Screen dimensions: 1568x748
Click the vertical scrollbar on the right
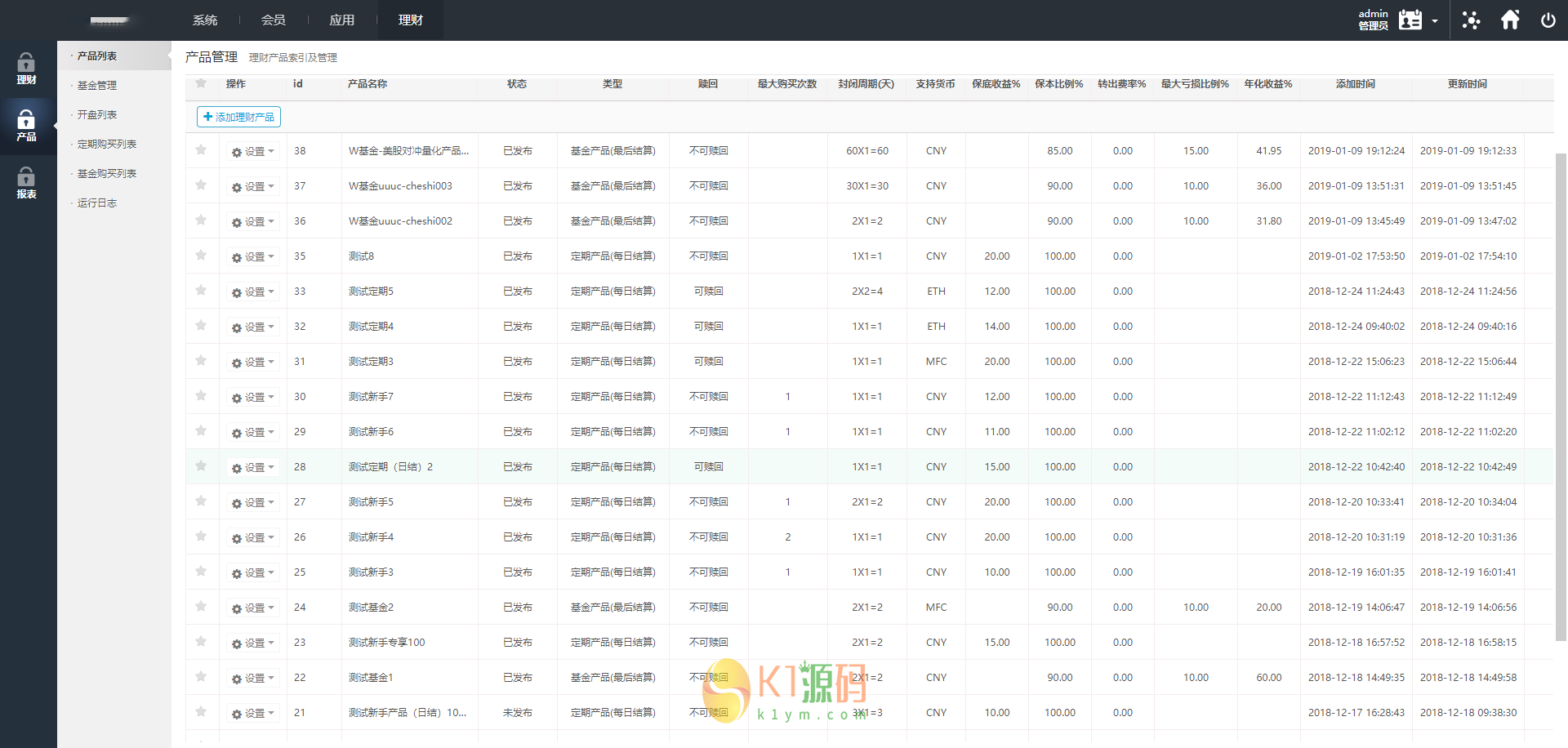click(1561, 392)
